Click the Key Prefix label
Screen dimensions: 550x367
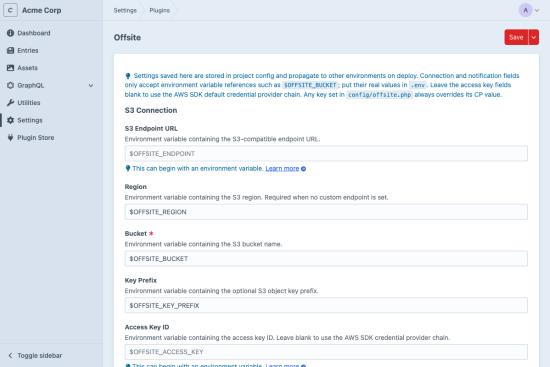[141, 280]
